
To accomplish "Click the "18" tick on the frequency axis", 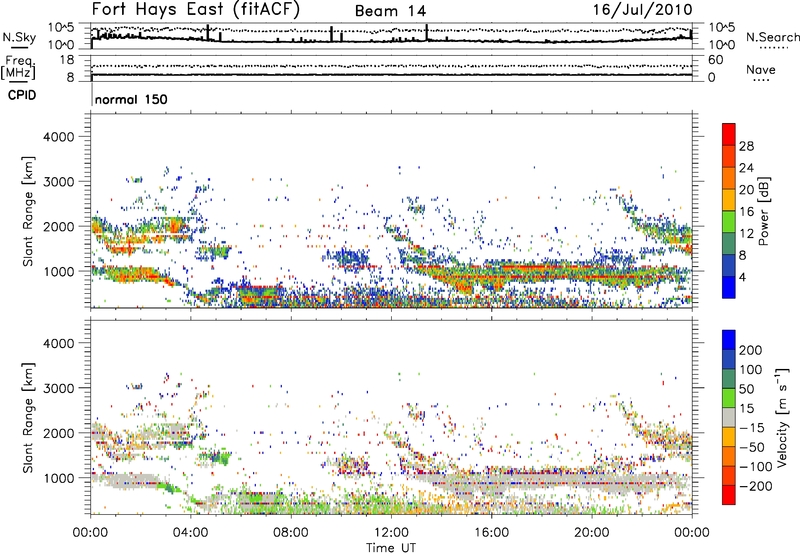I will click(x=66, y=60).
